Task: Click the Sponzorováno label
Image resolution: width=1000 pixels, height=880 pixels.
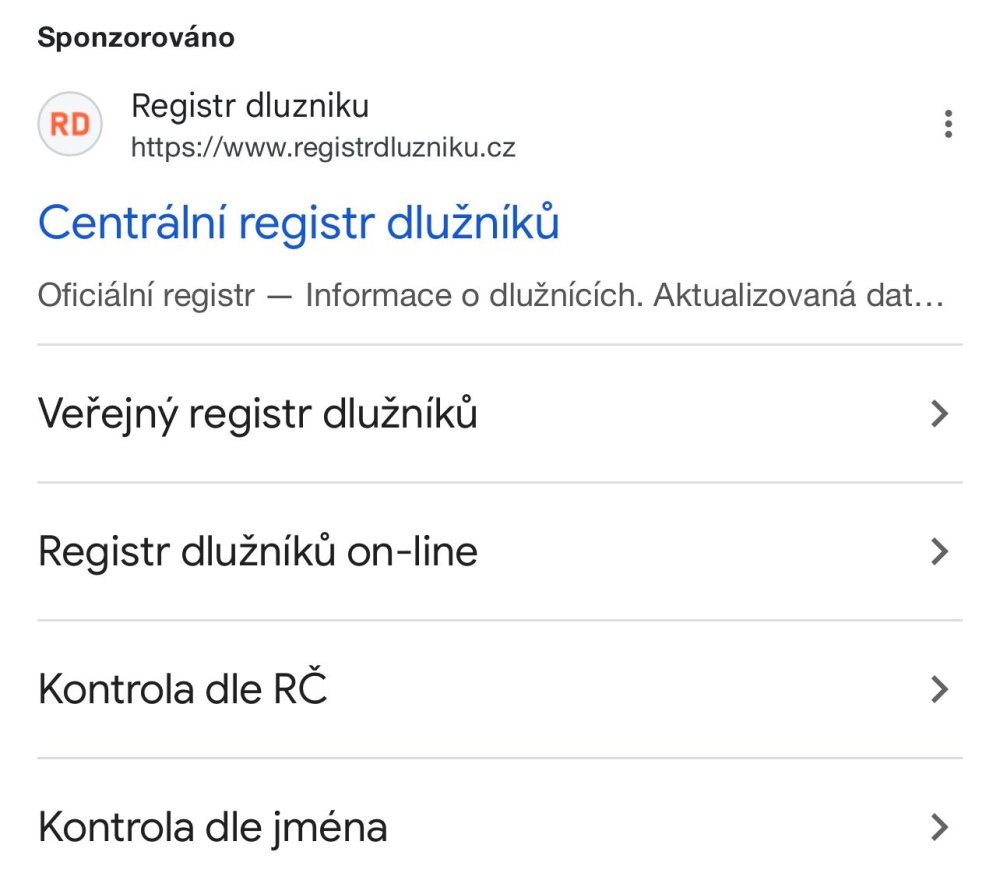Action: click(x=136, y=39)
